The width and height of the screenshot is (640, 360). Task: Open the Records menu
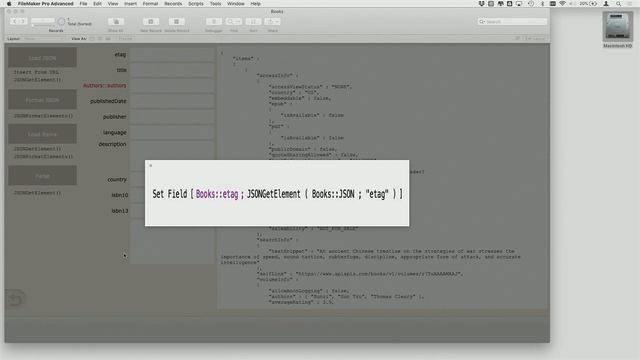(173, 4)
